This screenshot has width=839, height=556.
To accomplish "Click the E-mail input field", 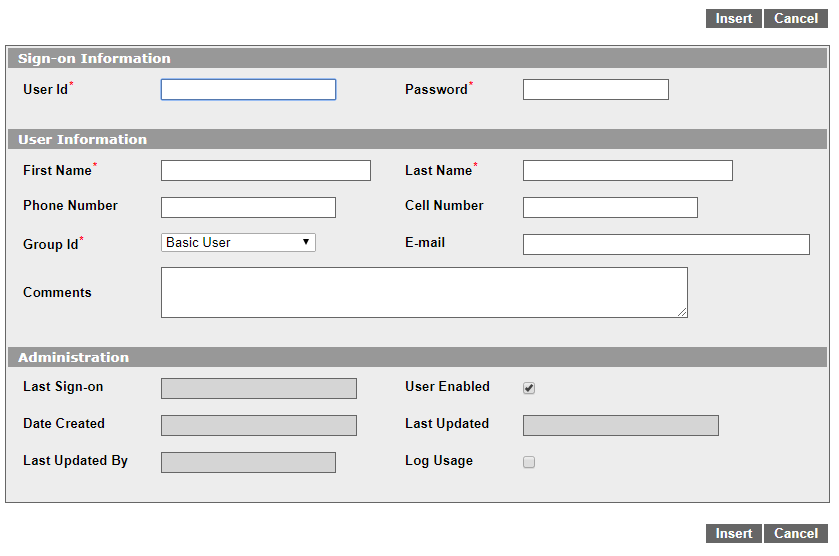I will tap(666, 244).
